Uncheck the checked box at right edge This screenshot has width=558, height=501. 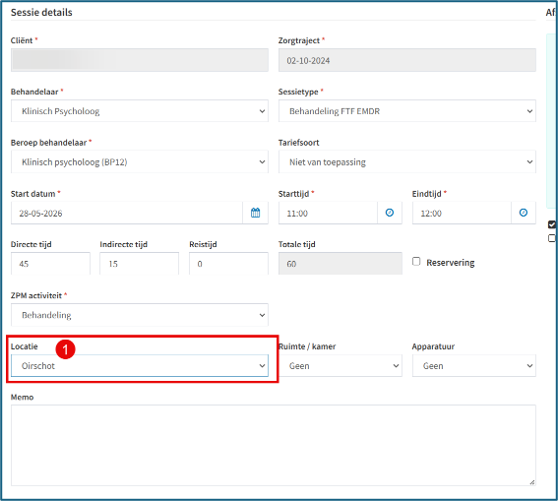click(552, 224)
